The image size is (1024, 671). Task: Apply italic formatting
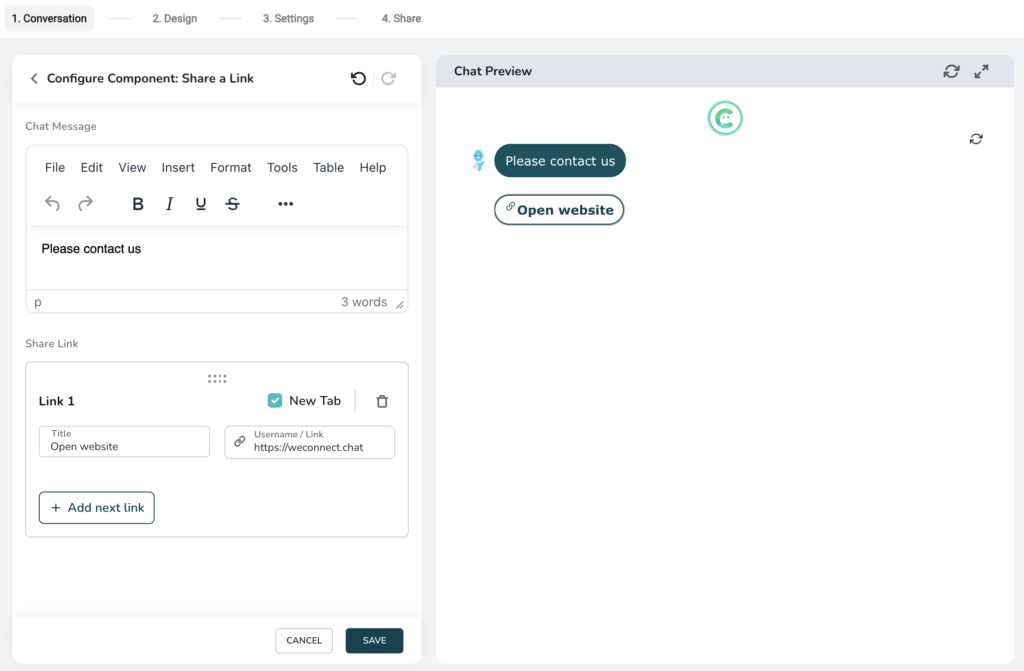coord(169,203)
